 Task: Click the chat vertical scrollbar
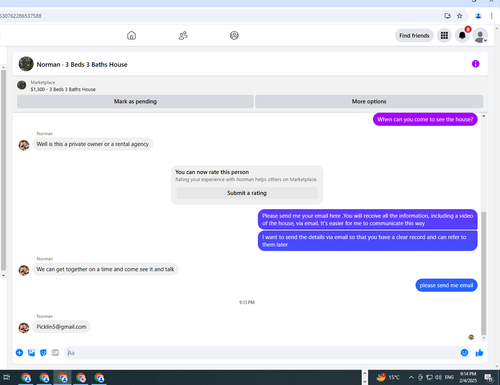(x=484, y=273)
